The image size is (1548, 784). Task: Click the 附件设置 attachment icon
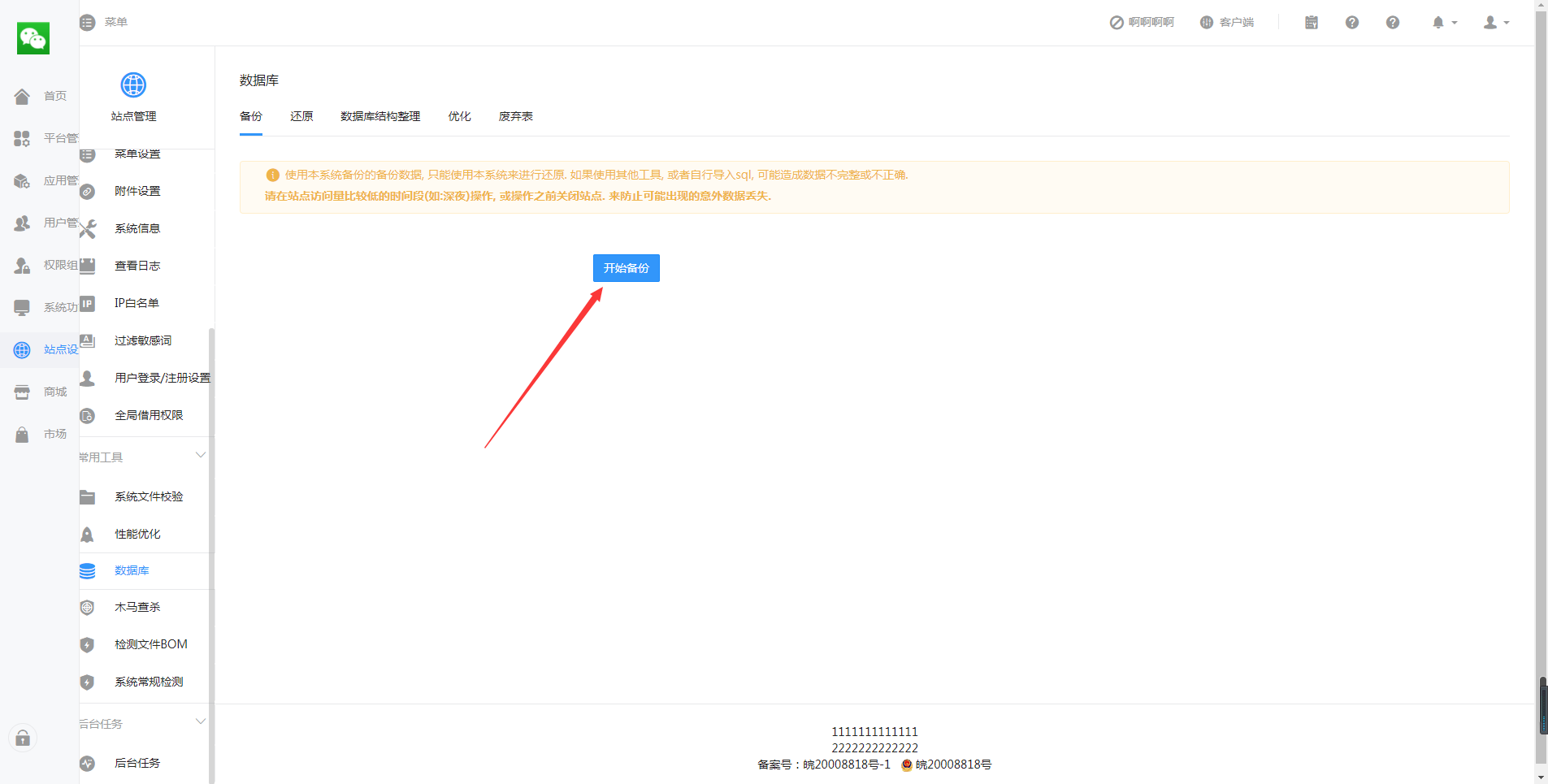pyautogui.click(x=88, y=192)
